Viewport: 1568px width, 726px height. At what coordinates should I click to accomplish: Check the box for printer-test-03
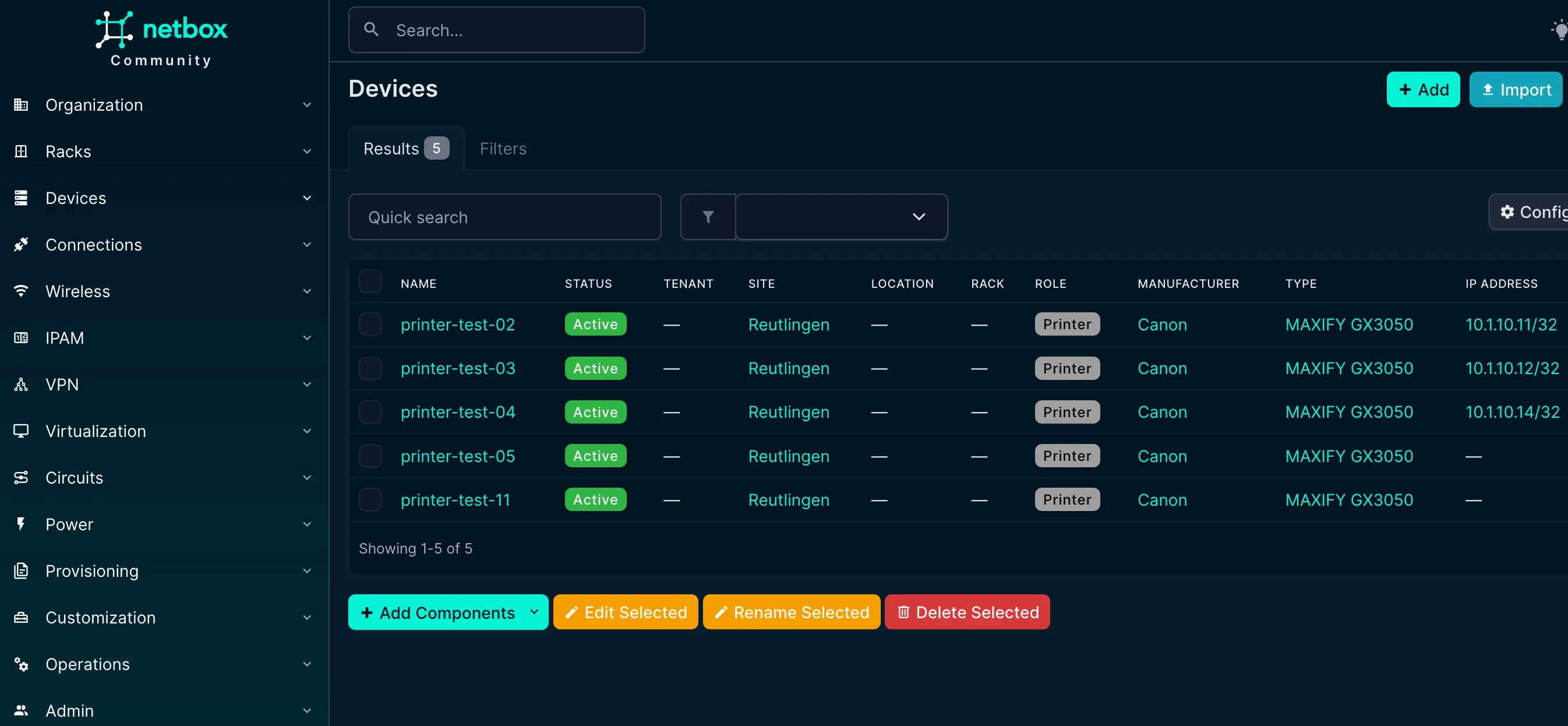pyautogui.click(x=370, y=368)
